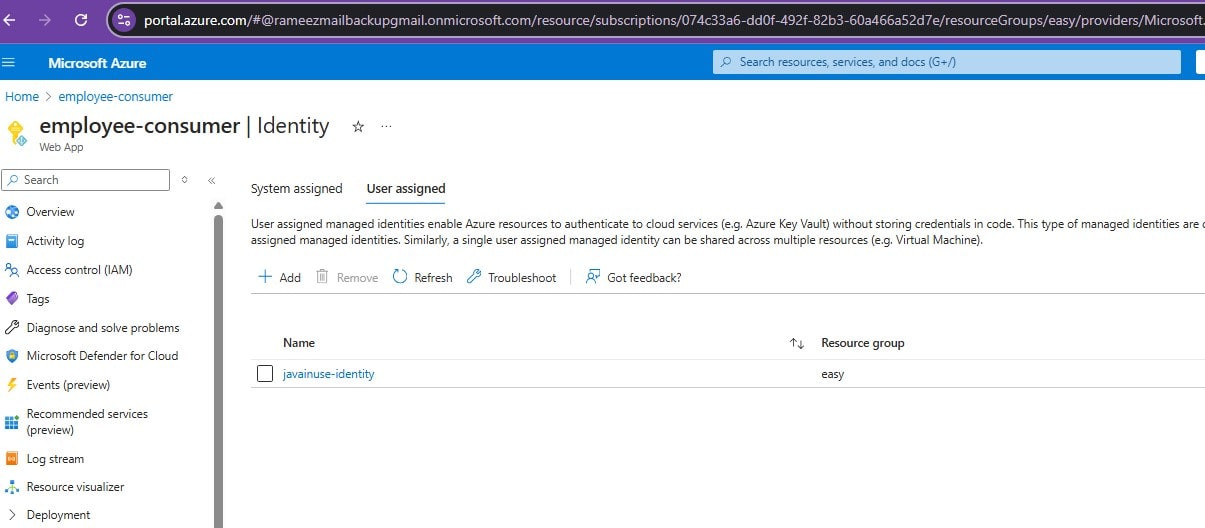Viewport: 1205px width, 528px height.
Task: Open site information icon in address bar
Action: 124,20
